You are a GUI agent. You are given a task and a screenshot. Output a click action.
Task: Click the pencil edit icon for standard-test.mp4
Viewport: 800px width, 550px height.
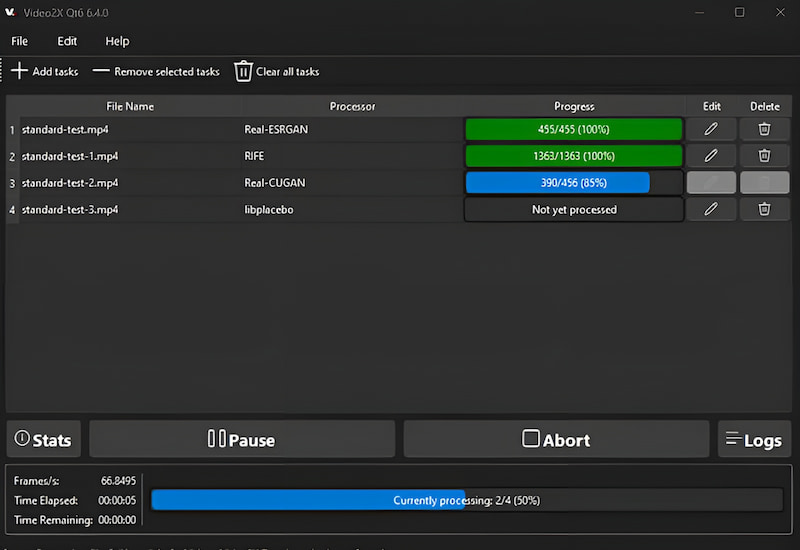(711, 129)
